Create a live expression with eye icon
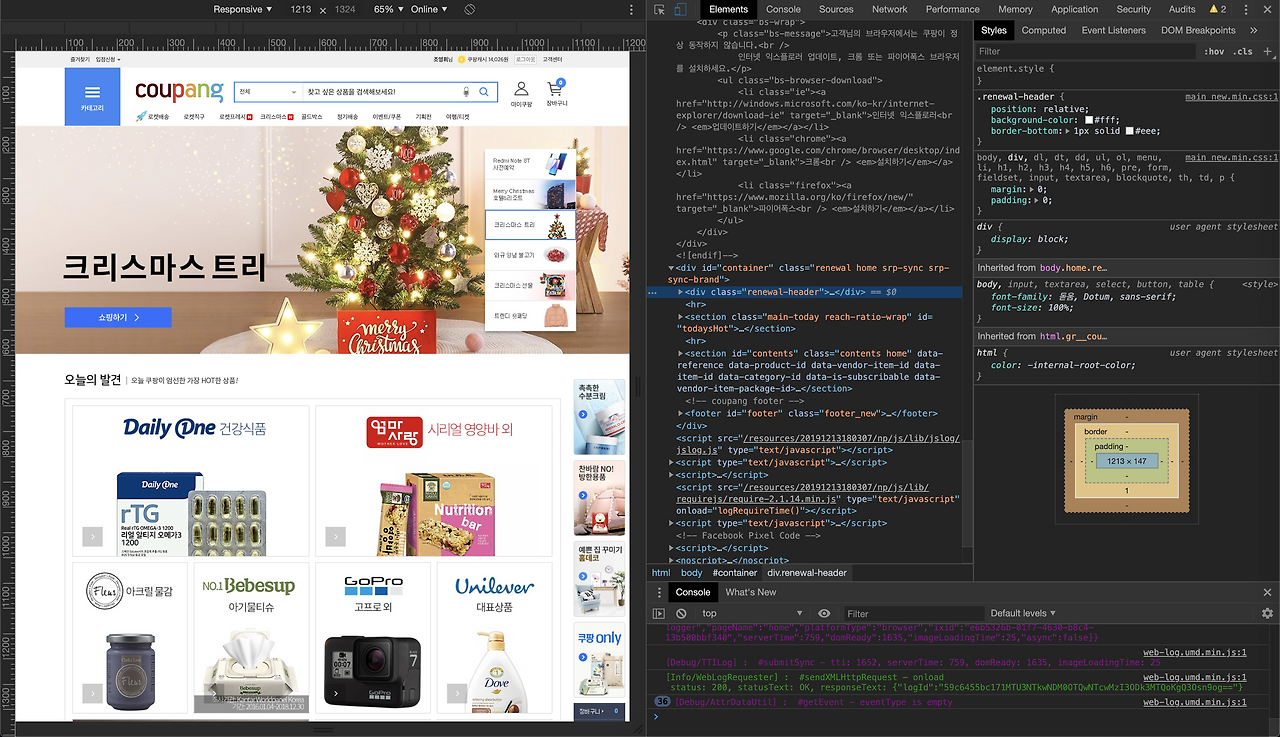Image resolution: width=1280 pixels, height=737 pixels. pyautogui.click(x=824, y=613)
